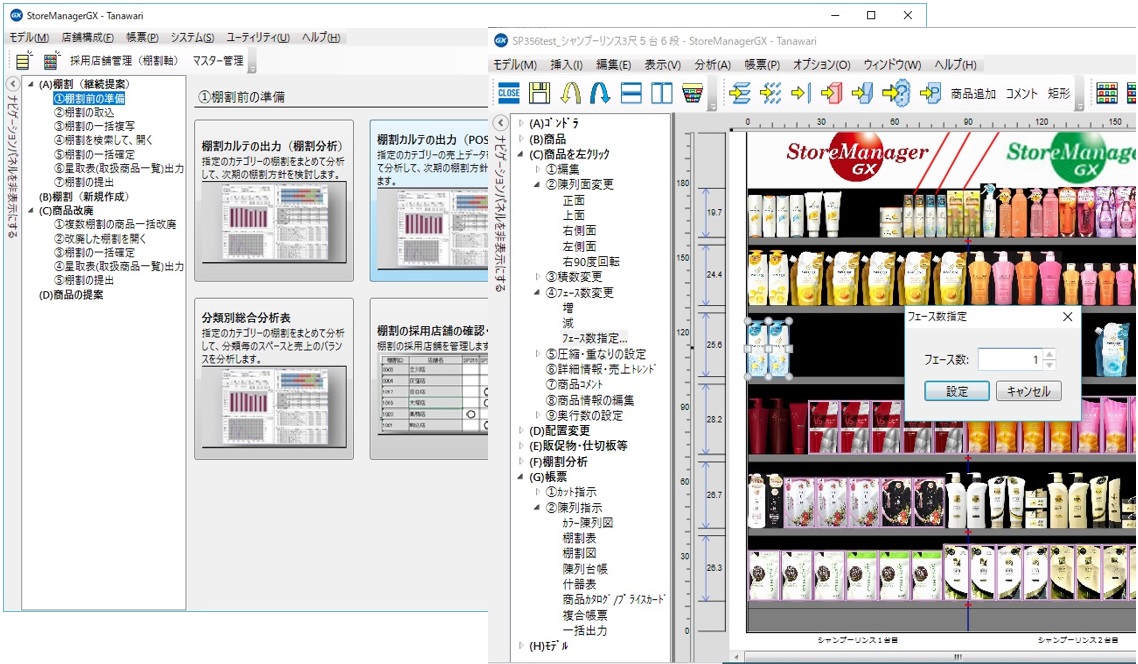Click the arrow with question mark icon
The width and height of the screenshot is (1138, 664).
tap(896, 93)
